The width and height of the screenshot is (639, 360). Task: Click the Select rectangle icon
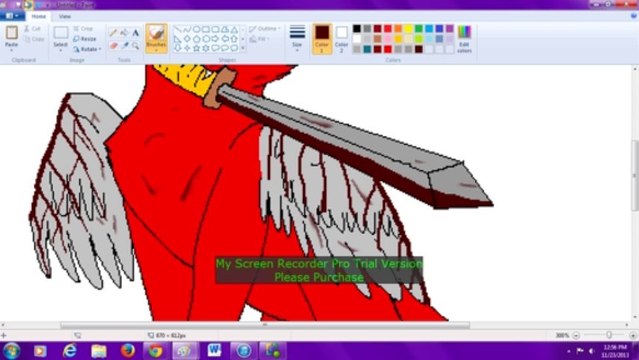click(x=61, y=33)
